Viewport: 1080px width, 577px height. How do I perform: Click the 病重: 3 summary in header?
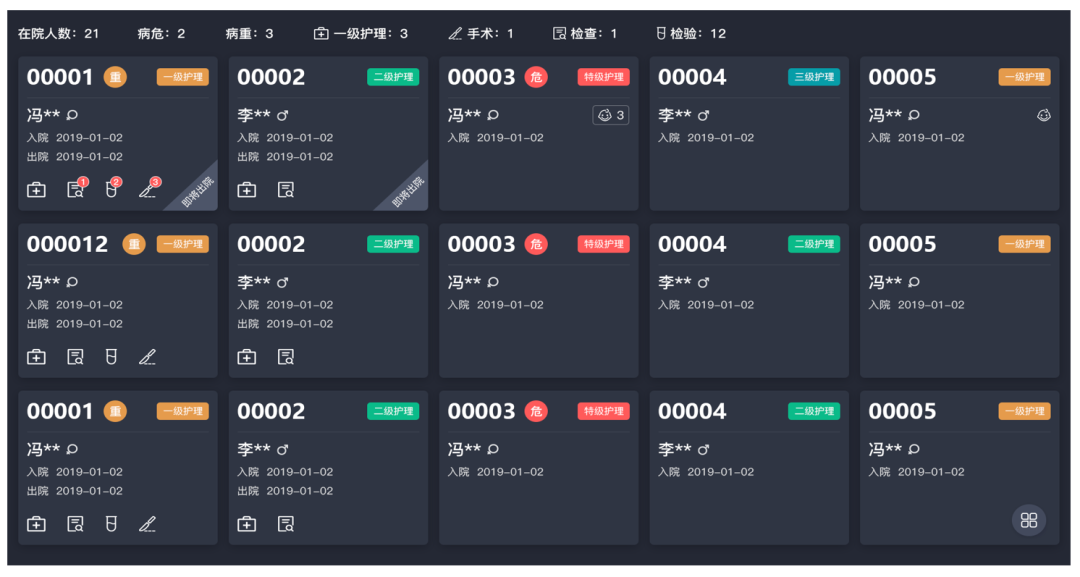(249, 34)
